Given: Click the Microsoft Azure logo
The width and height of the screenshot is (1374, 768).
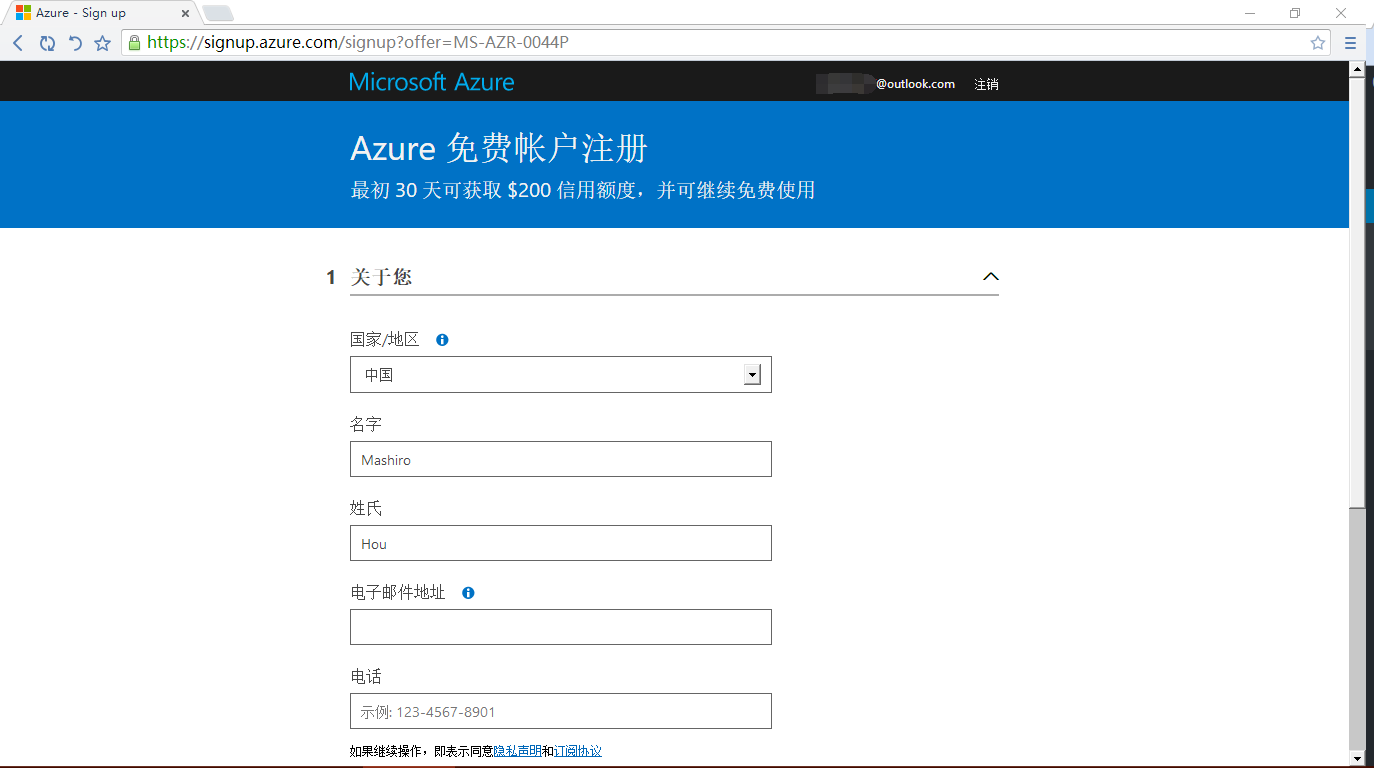Looking at the screenshot, I should 432,82.
